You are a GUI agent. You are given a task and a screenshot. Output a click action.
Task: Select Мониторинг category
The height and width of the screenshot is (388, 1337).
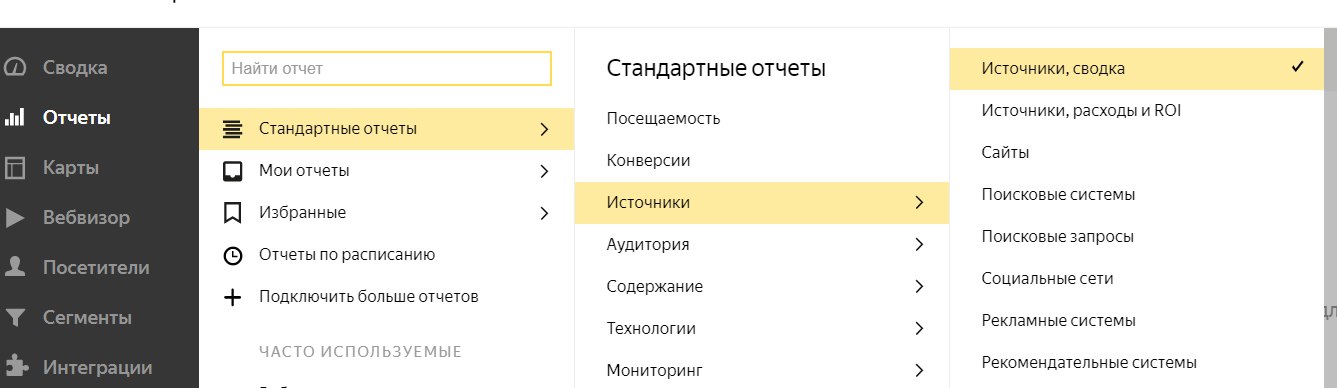click(x=762, y=370)
